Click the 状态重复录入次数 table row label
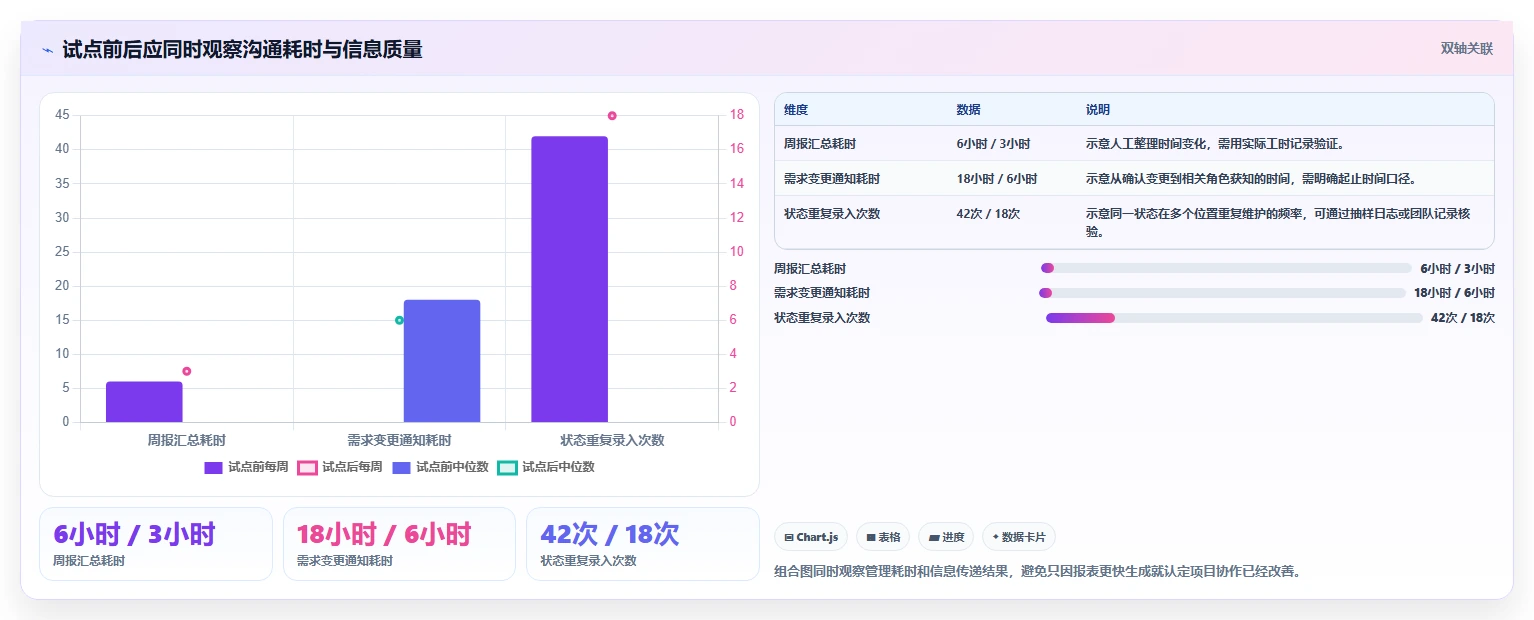Image resolution: width=1534 pixels, height=620 pixels. coord(832,214)
